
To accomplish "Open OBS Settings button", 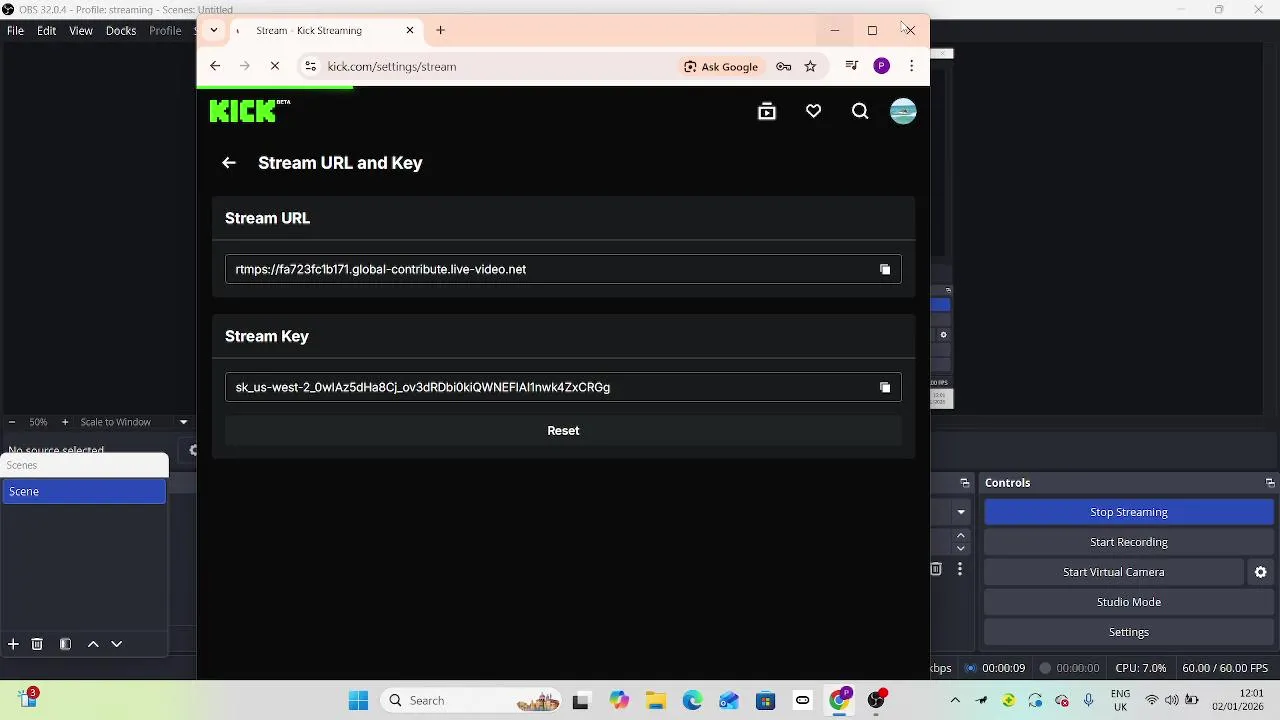I will pos(1129,632).
